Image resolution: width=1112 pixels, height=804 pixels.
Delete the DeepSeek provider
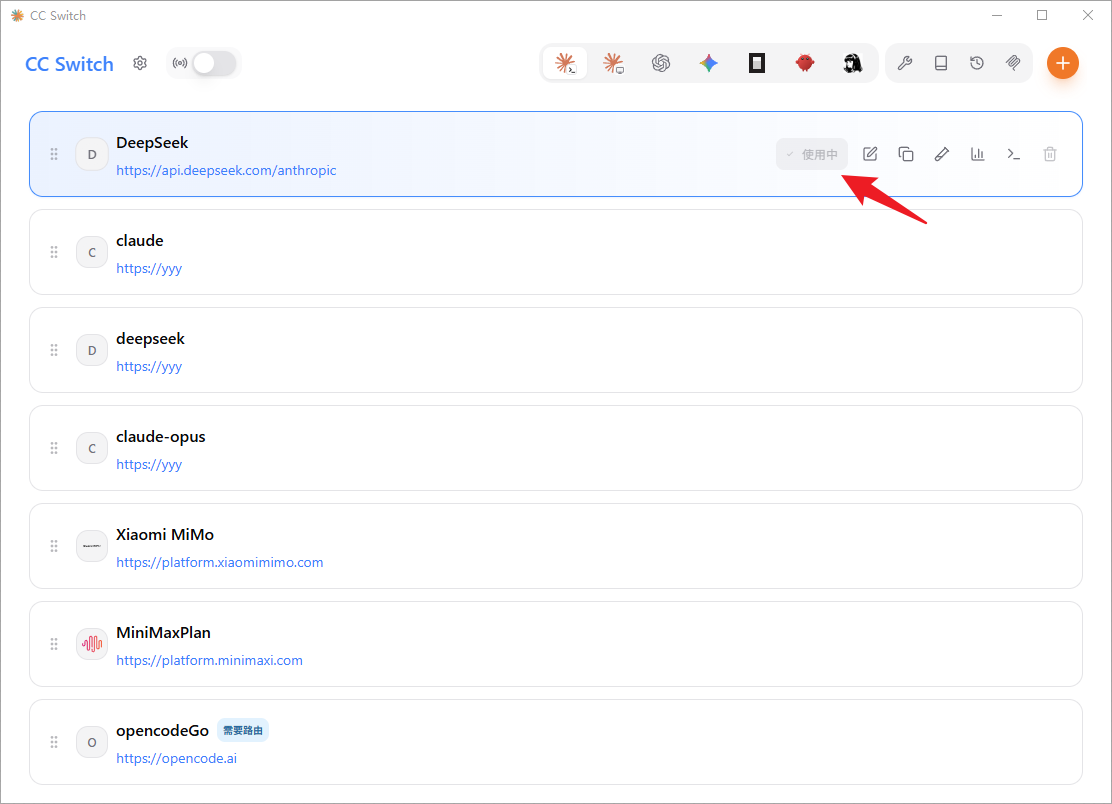[x=1050, y=154]
